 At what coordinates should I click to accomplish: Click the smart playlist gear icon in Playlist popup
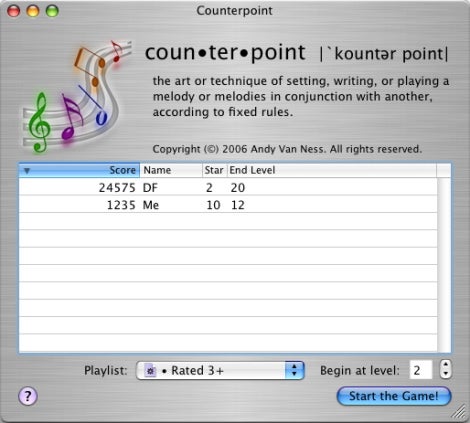coord(150,371)
